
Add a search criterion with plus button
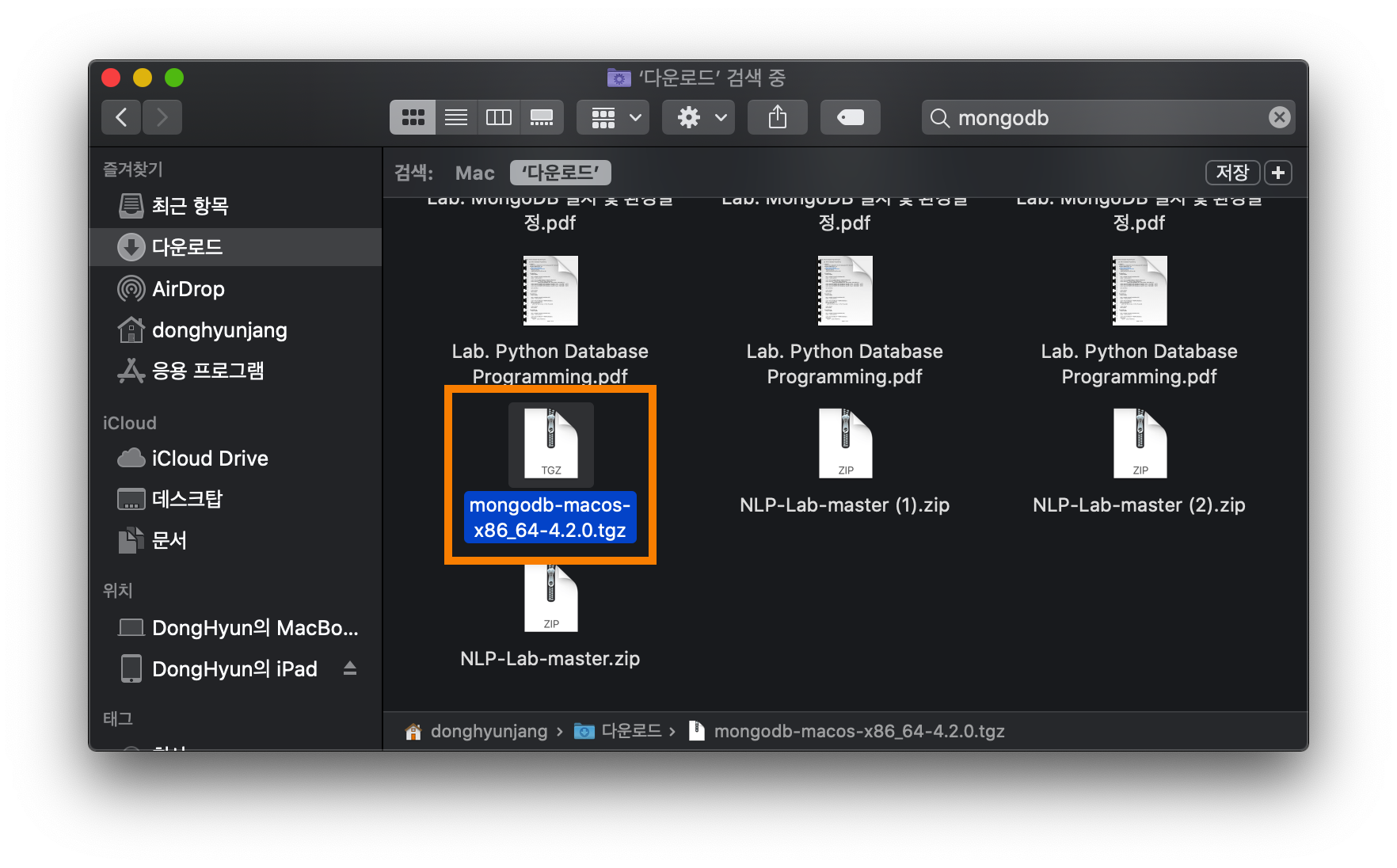tap(1278, 173)
